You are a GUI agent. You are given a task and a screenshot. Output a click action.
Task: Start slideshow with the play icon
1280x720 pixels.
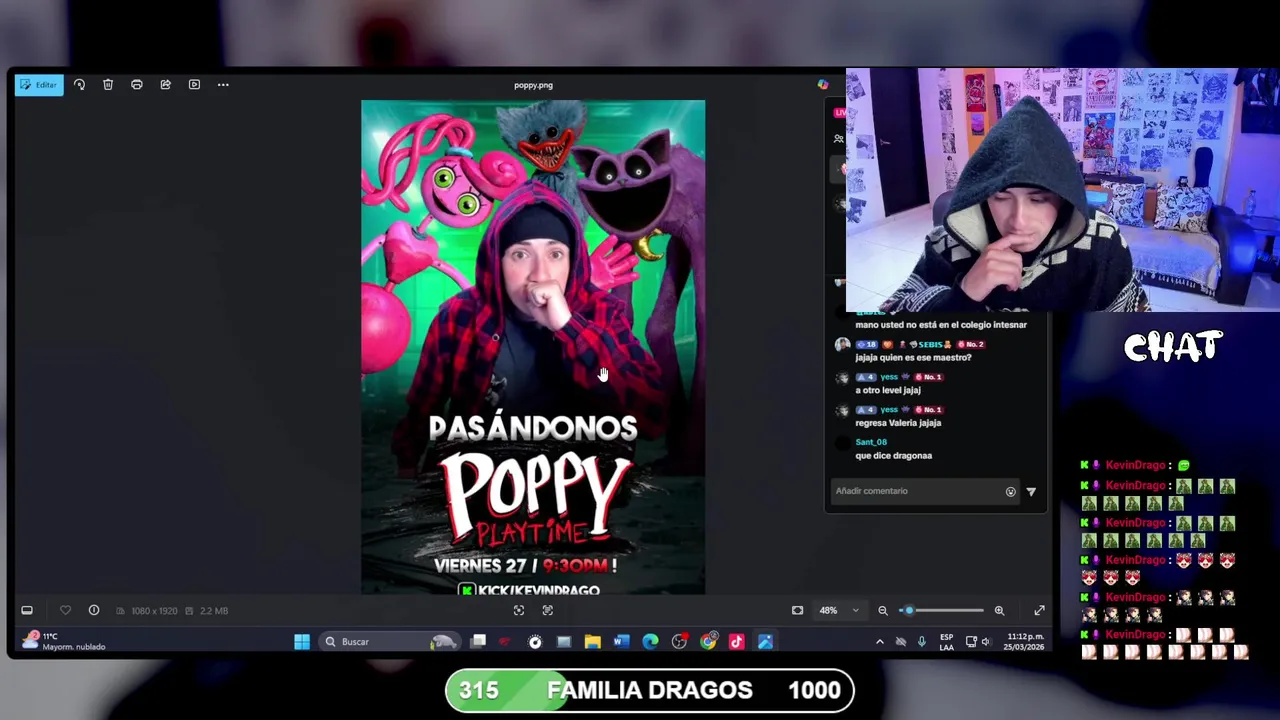(x=194, y=85)
